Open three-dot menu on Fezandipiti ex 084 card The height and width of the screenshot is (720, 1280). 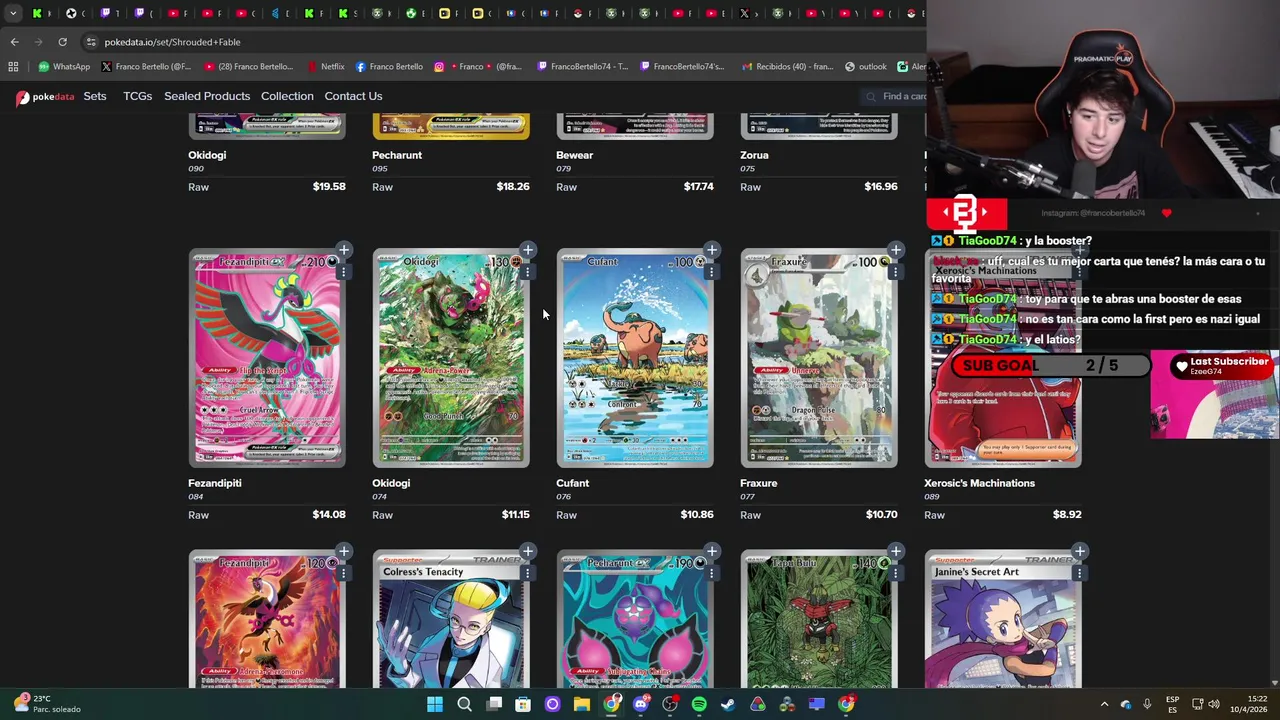pyautogui.click(x=343, y=272)
